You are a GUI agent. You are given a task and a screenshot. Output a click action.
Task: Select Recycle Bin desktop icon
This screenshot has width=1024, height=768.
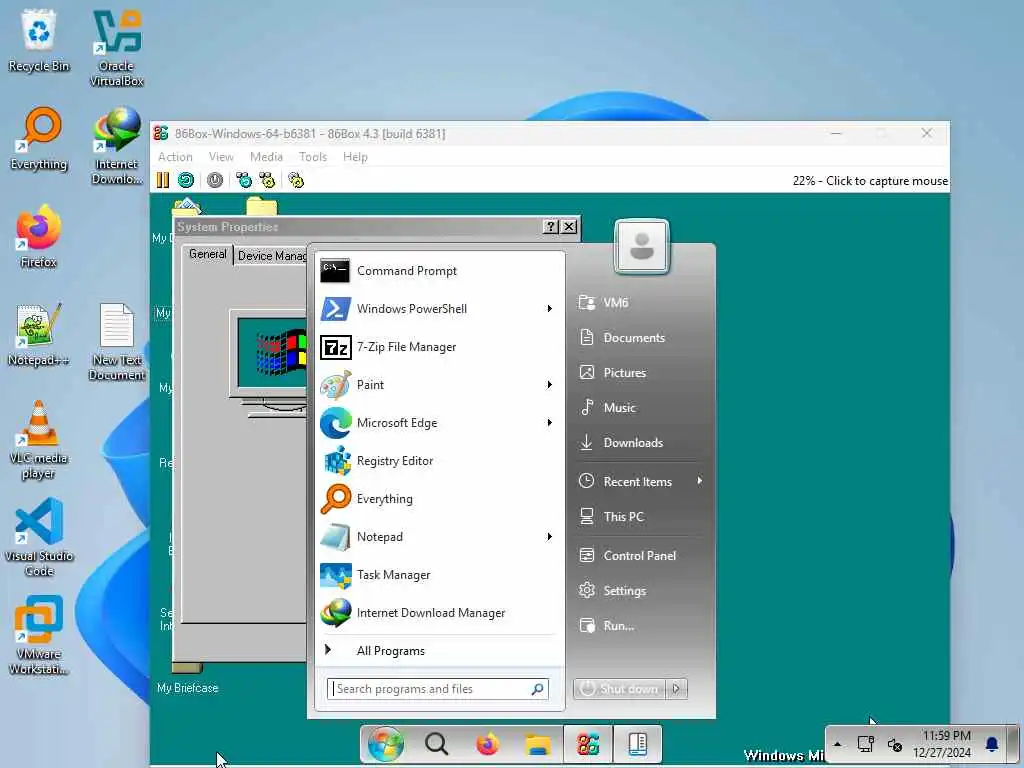point(39,41)
